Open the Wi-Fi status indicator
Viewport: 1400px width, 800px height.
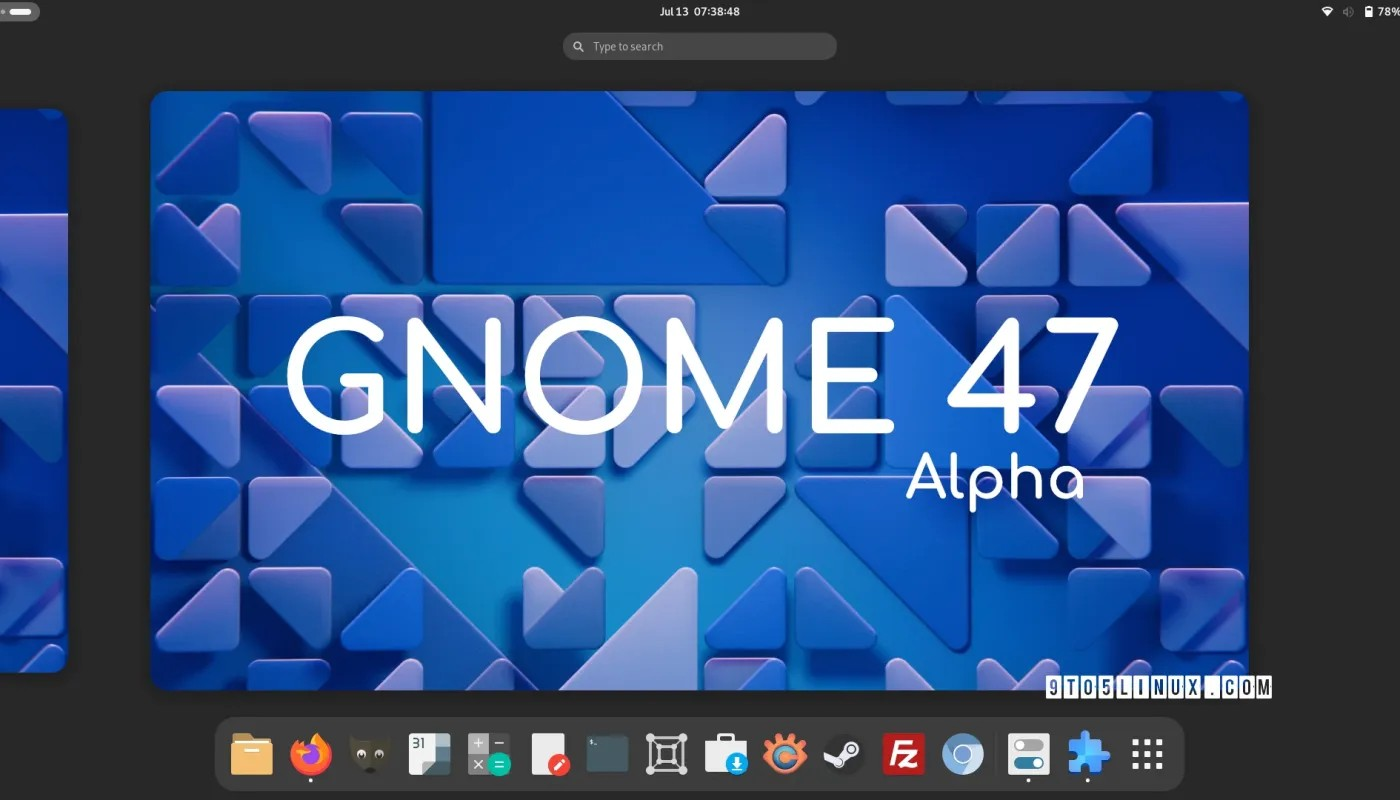(1325, 11)
